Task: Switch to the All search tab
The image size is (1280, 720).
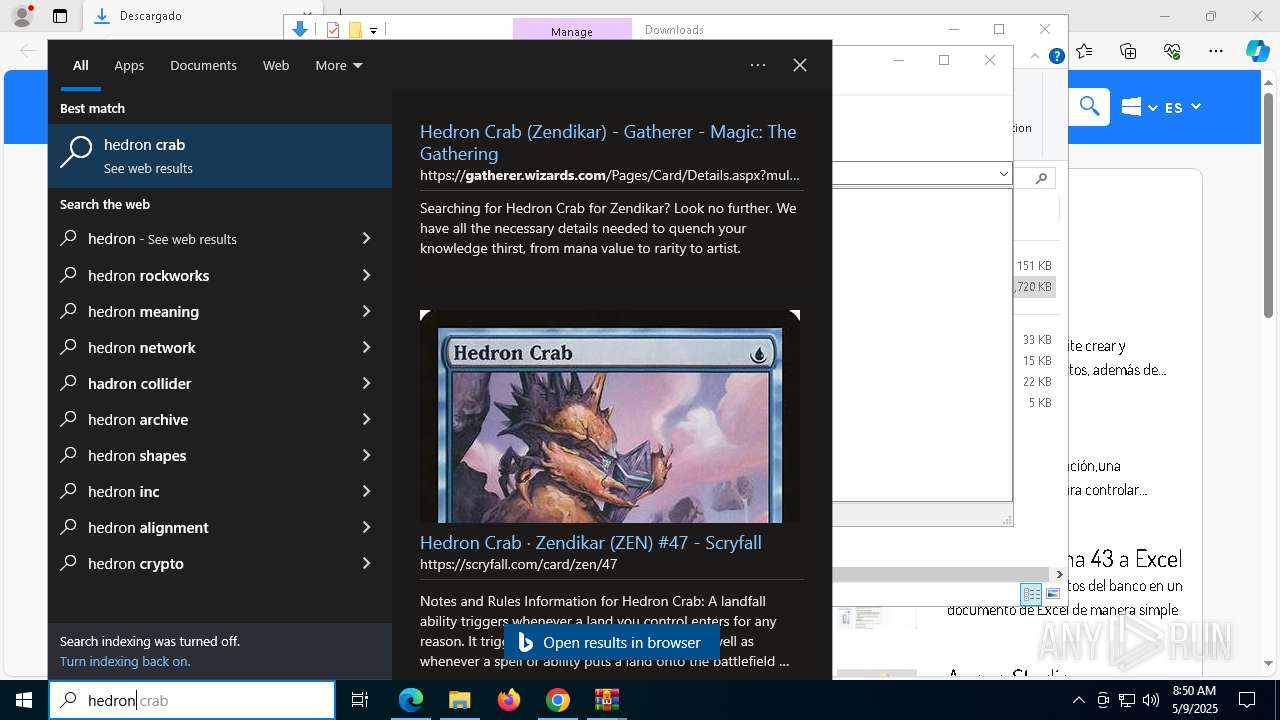Action: pos(81,65)
